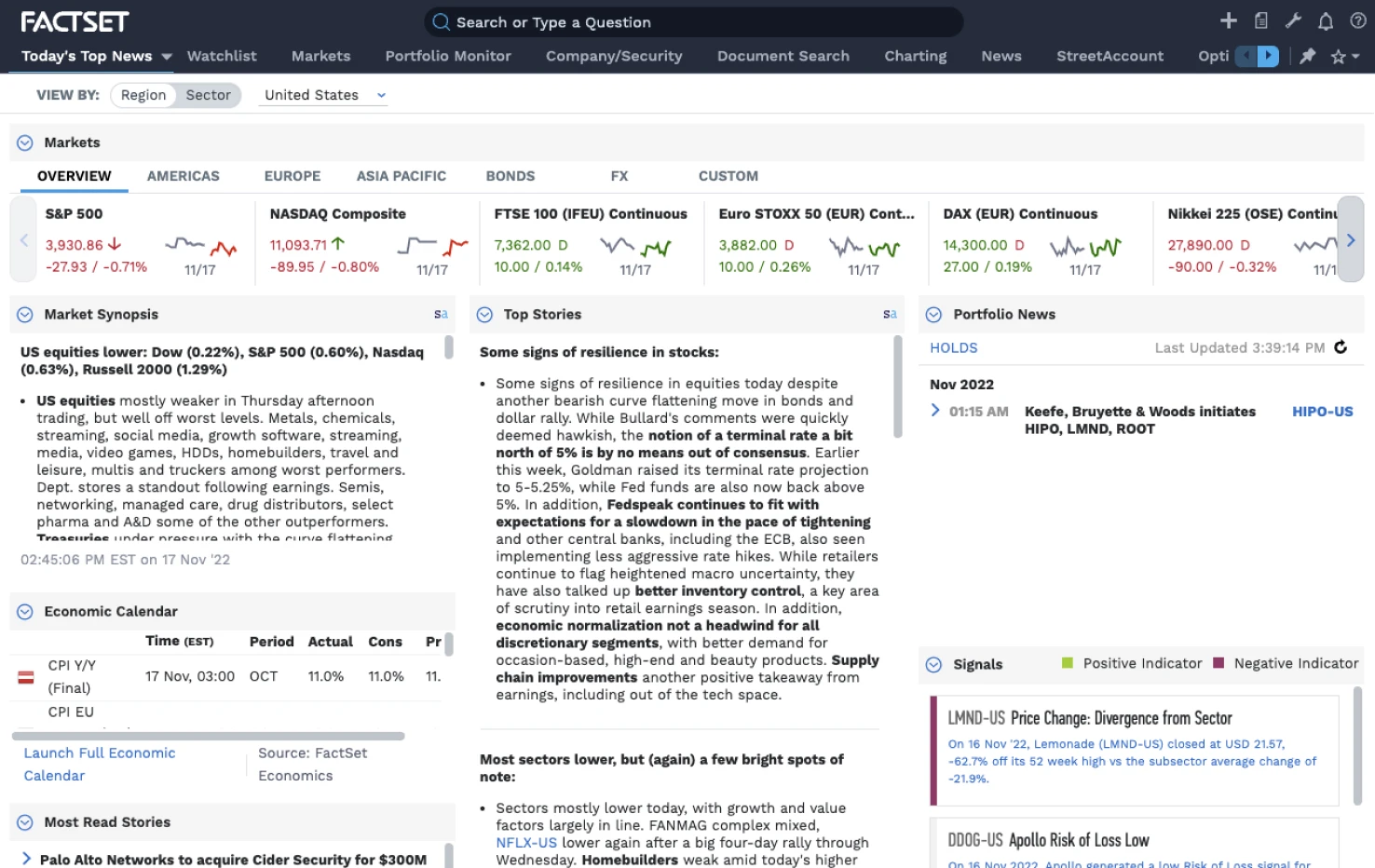Open the favorites star menu
Viewport: 1375px width, 868px height.
point(1344,57)
